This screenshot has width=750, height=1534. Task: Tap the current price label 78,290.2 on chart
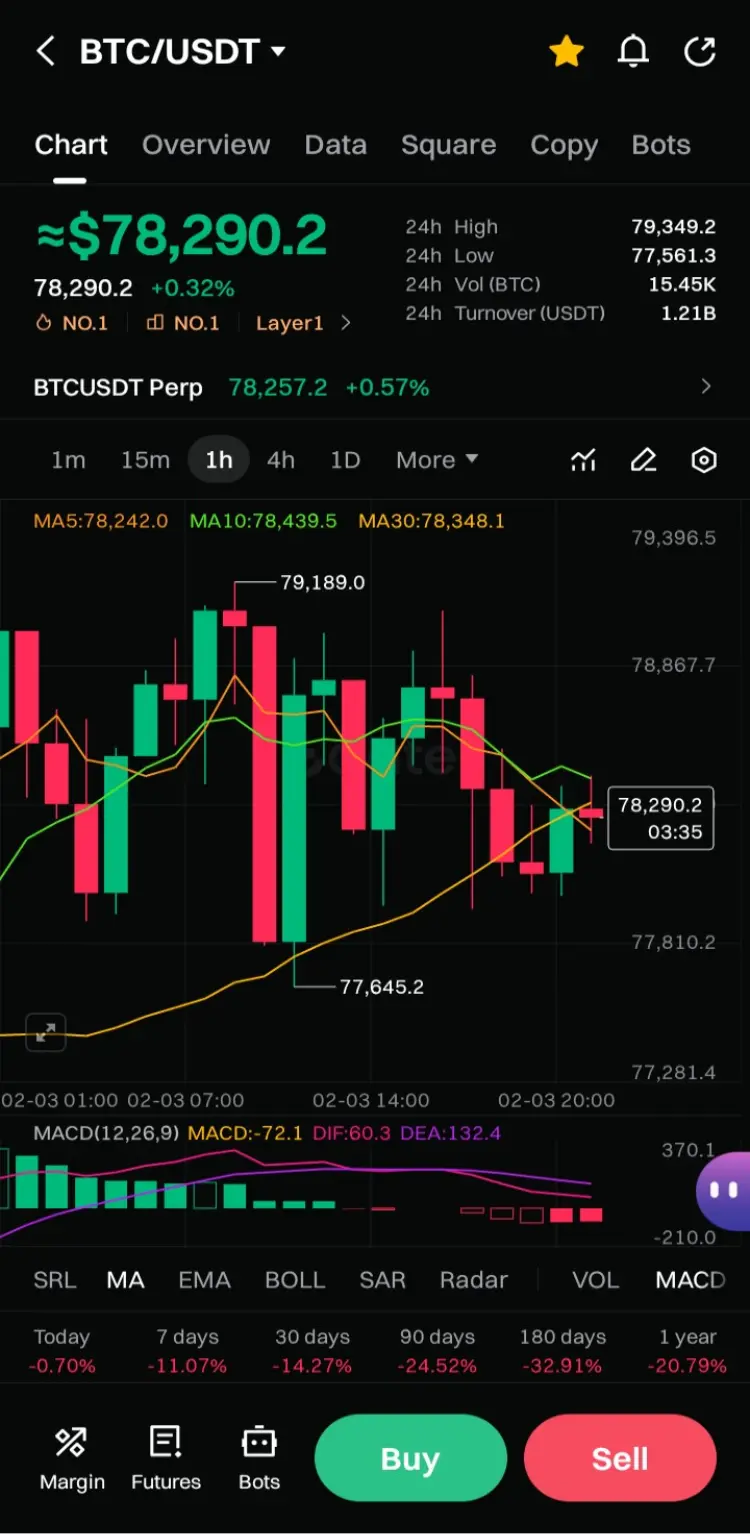point(660,818)
